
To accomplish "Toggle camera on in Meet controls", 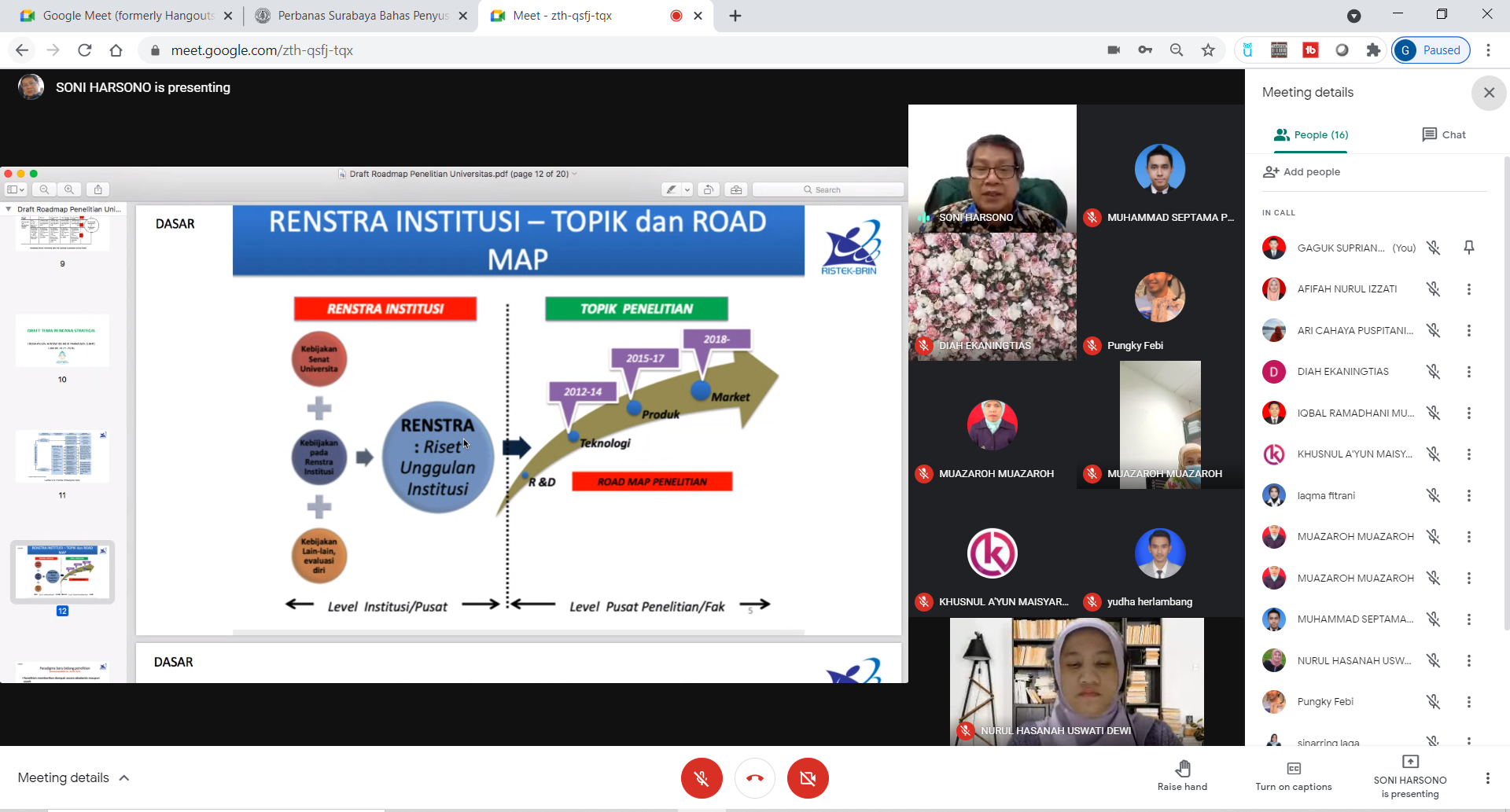I will pos(808,778).
